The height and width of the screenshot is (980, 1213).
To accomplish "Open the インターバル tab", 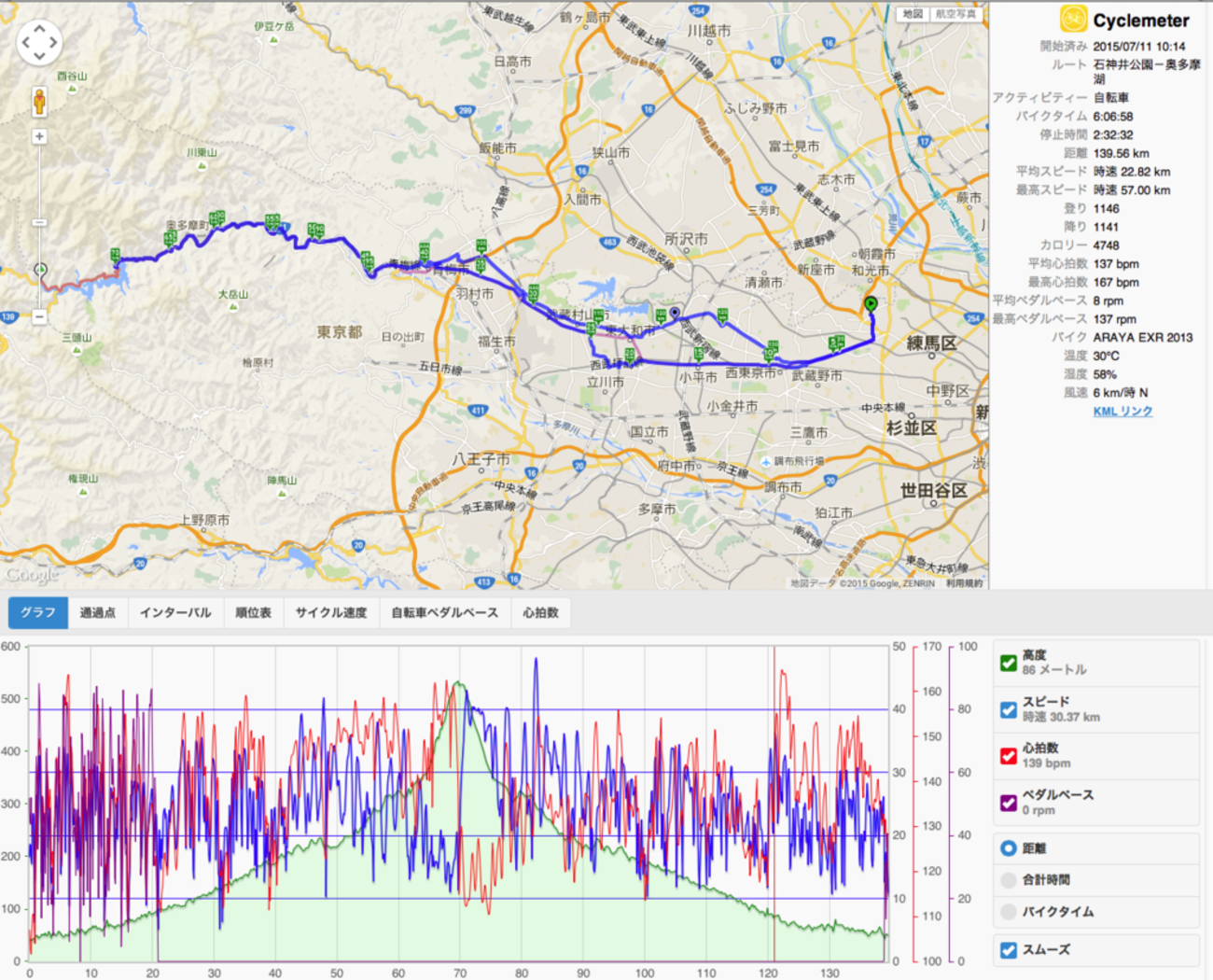I will coord(175,613).
